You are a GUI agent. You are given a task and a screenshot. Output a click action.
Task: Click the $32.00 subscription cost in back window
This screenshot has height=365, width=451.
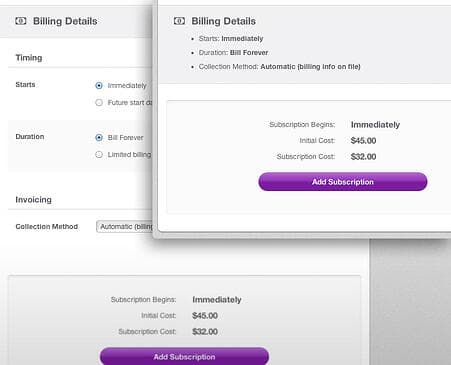[x=205, y=332]
